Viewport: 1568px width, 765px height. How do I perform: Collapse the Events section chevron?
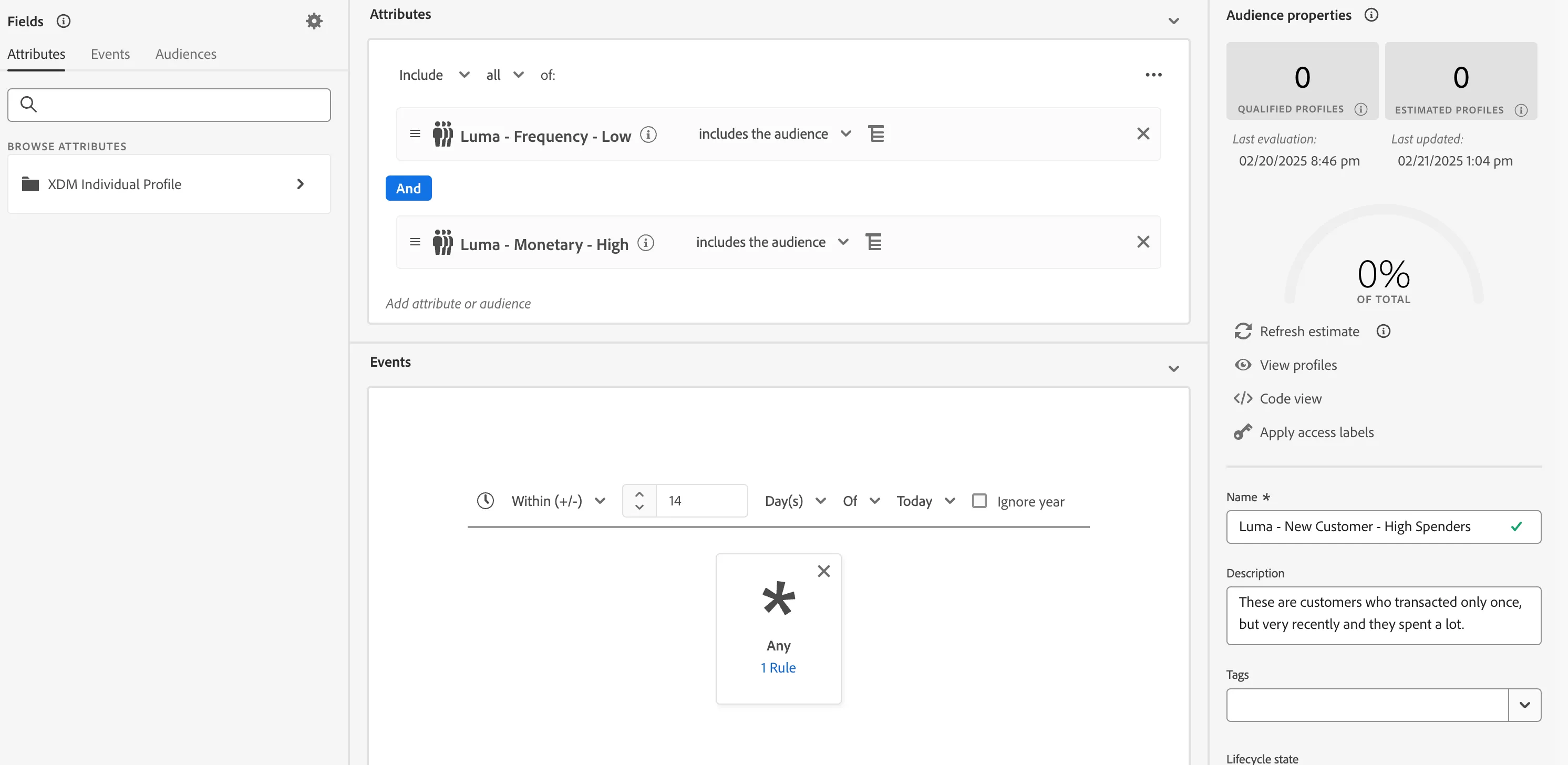point(1173,369)
